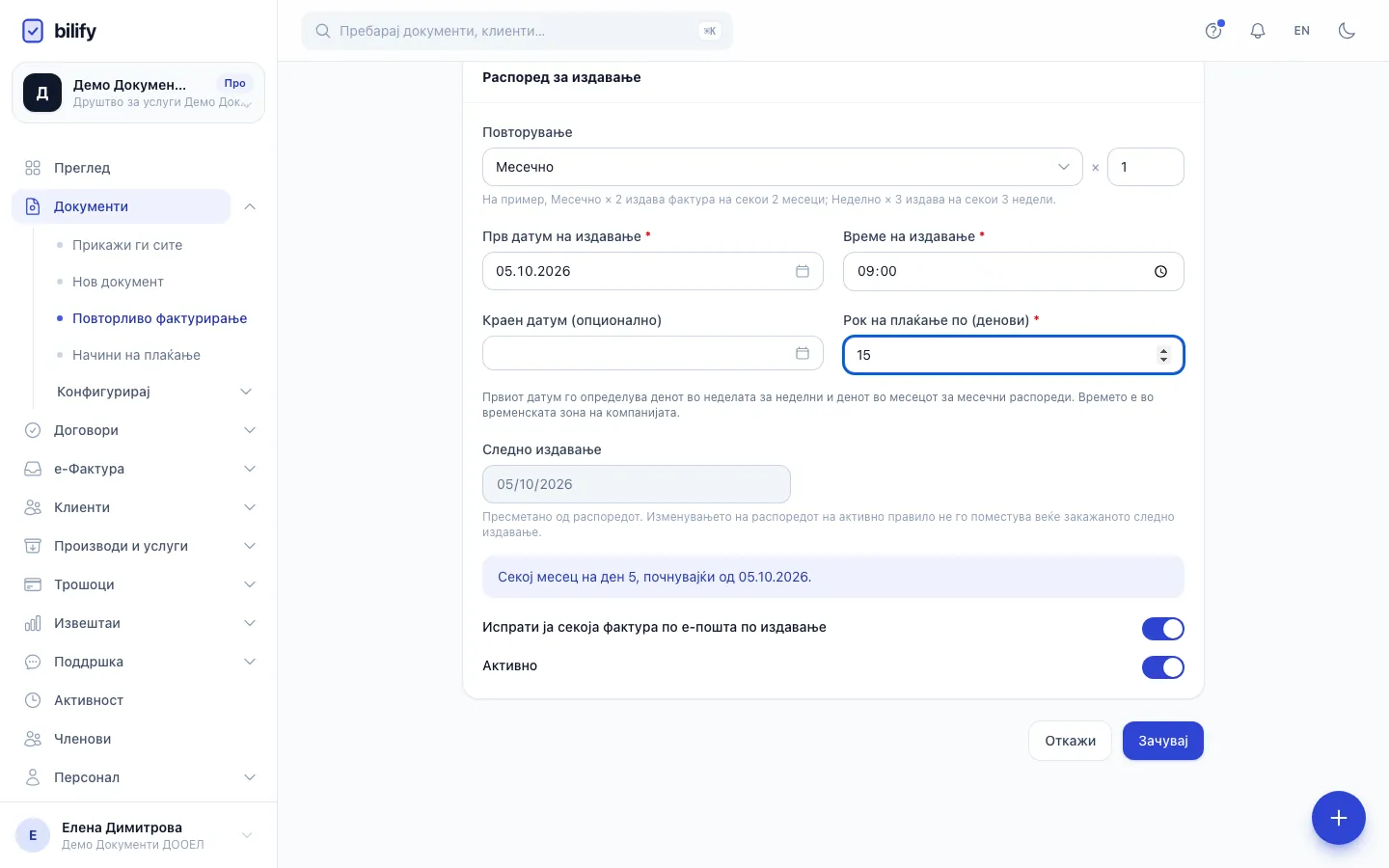Click the Клиенти people icon
This screenshot has height=868, width=1389.
point(33,507)
